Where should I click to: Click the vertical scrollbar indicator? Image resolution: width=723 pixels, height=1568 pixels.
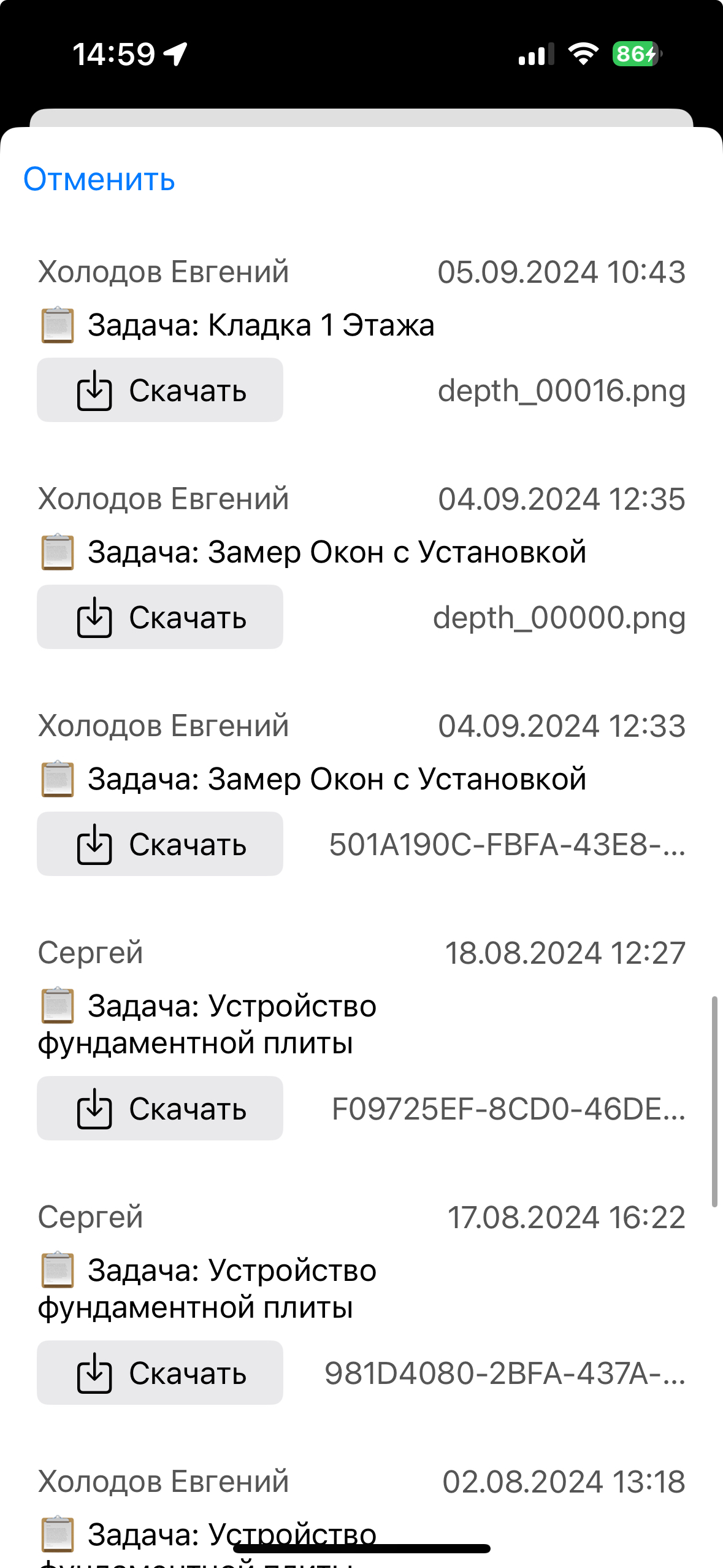click(714, 1102)
